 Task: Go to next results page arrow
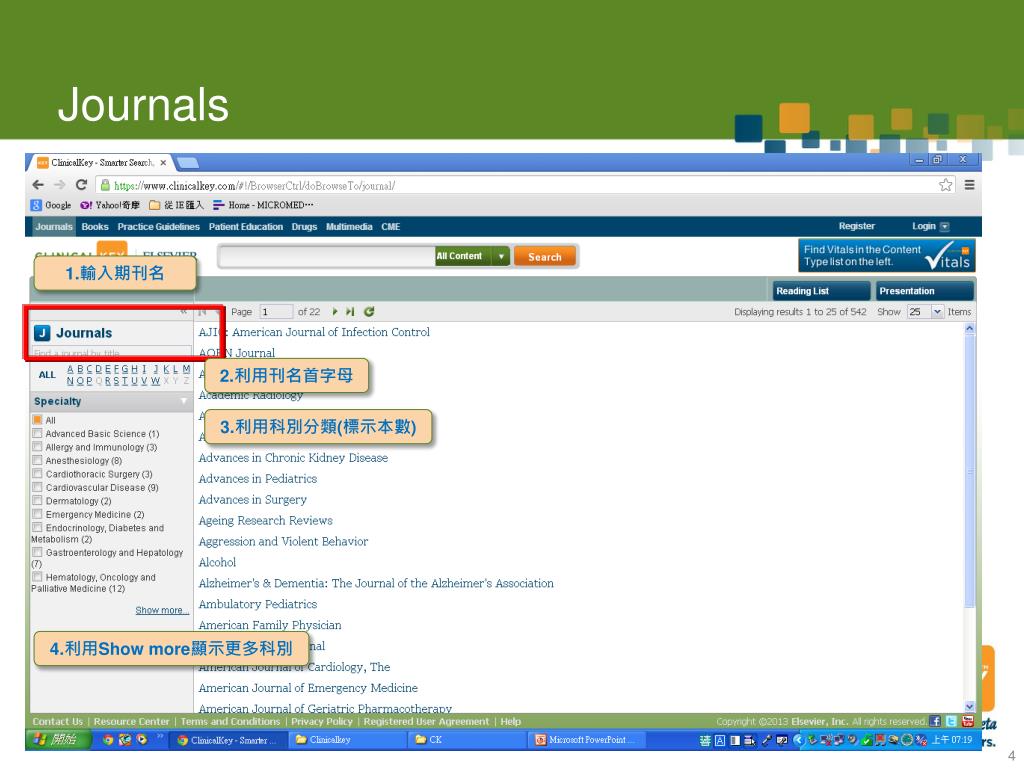pyautogui.click(x=335, y=312)
